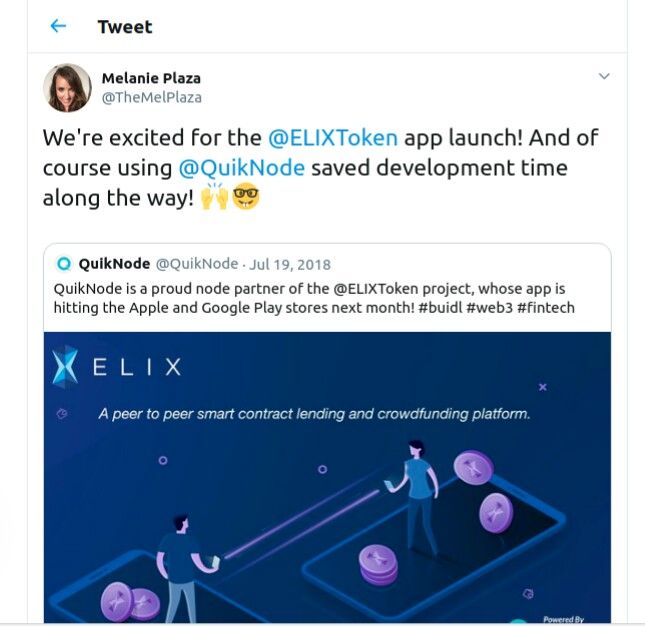Open the ELIX promotional image
The height and width of the screenshot is (626, 645).
click(327, 477)
